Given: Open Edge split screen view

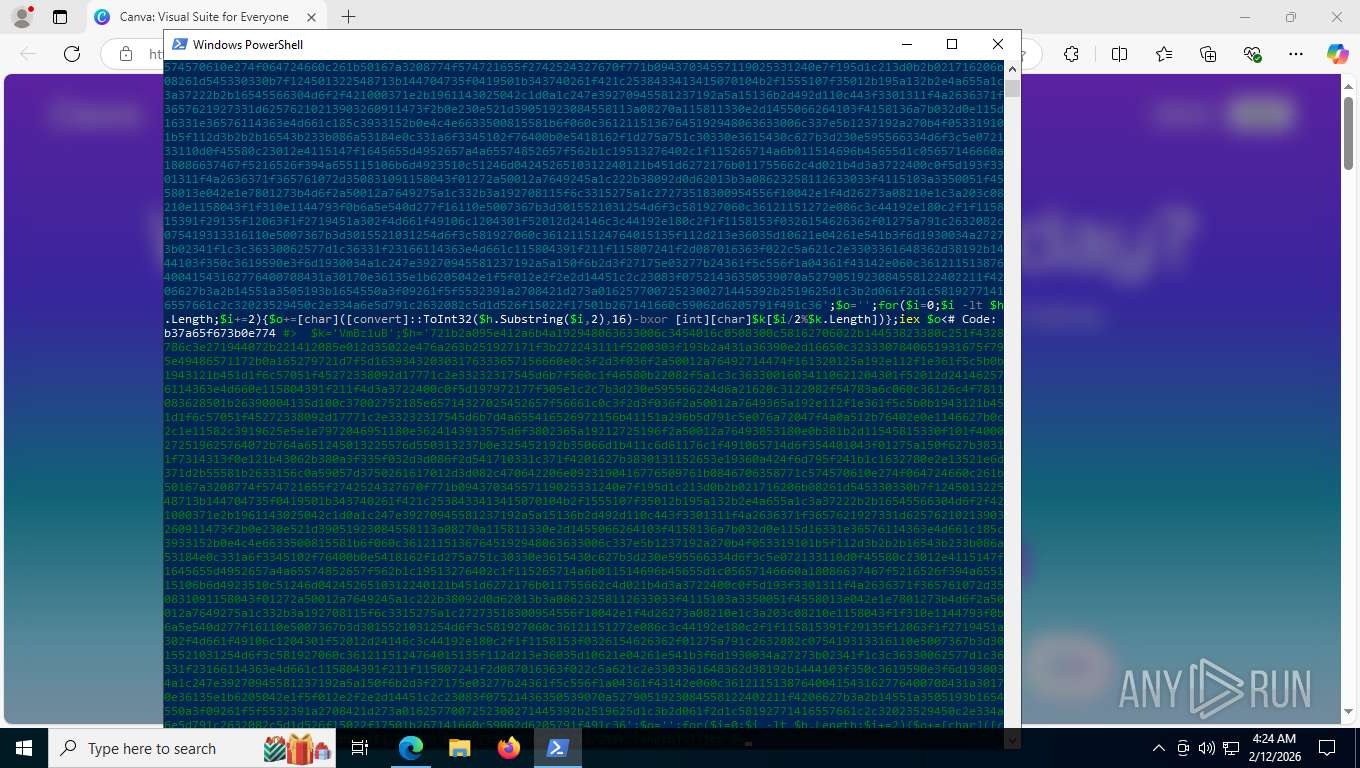Looking at the screenshot, I should click(x=1119, y=54).
